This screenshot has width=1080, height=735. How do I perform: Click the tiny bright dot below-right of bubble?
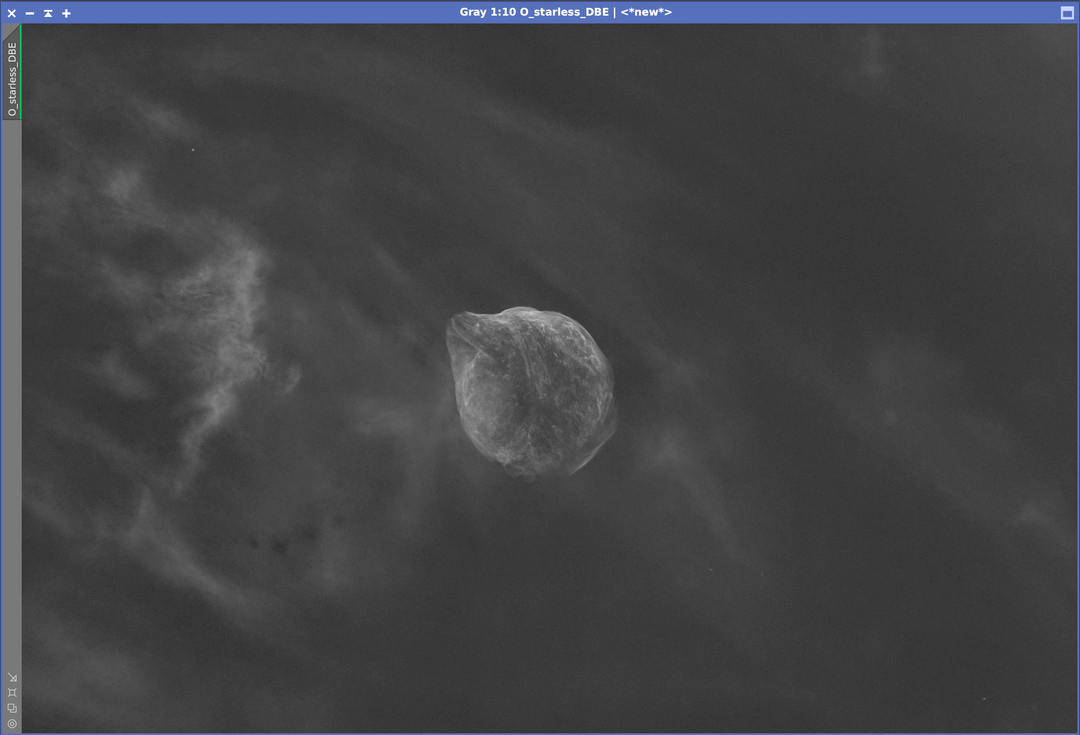point(711,570)
